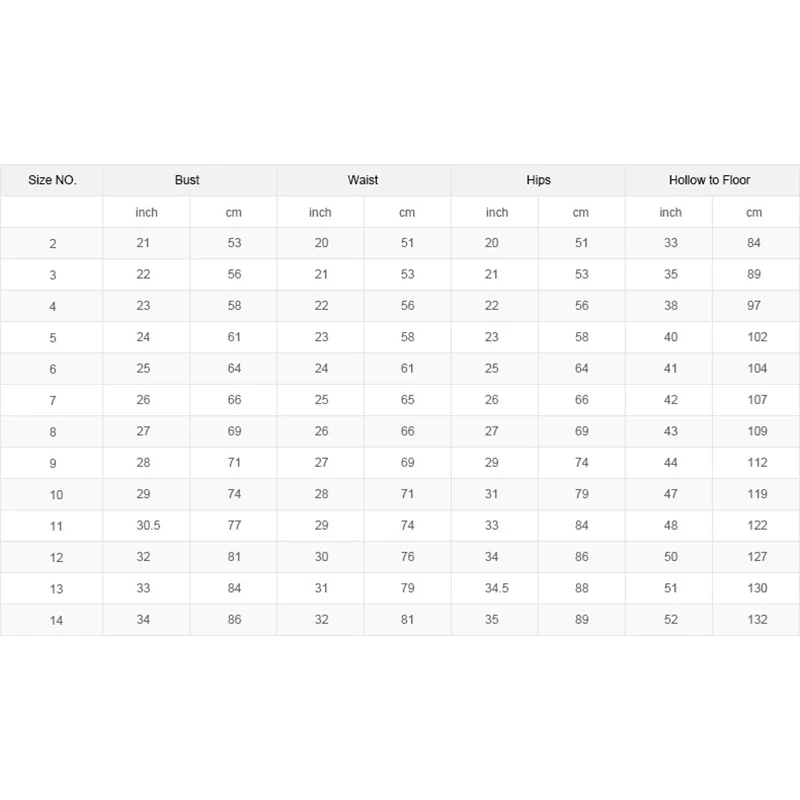Click the 34.5 hips inch cell
800x800 pixels.
click(497, 588)
